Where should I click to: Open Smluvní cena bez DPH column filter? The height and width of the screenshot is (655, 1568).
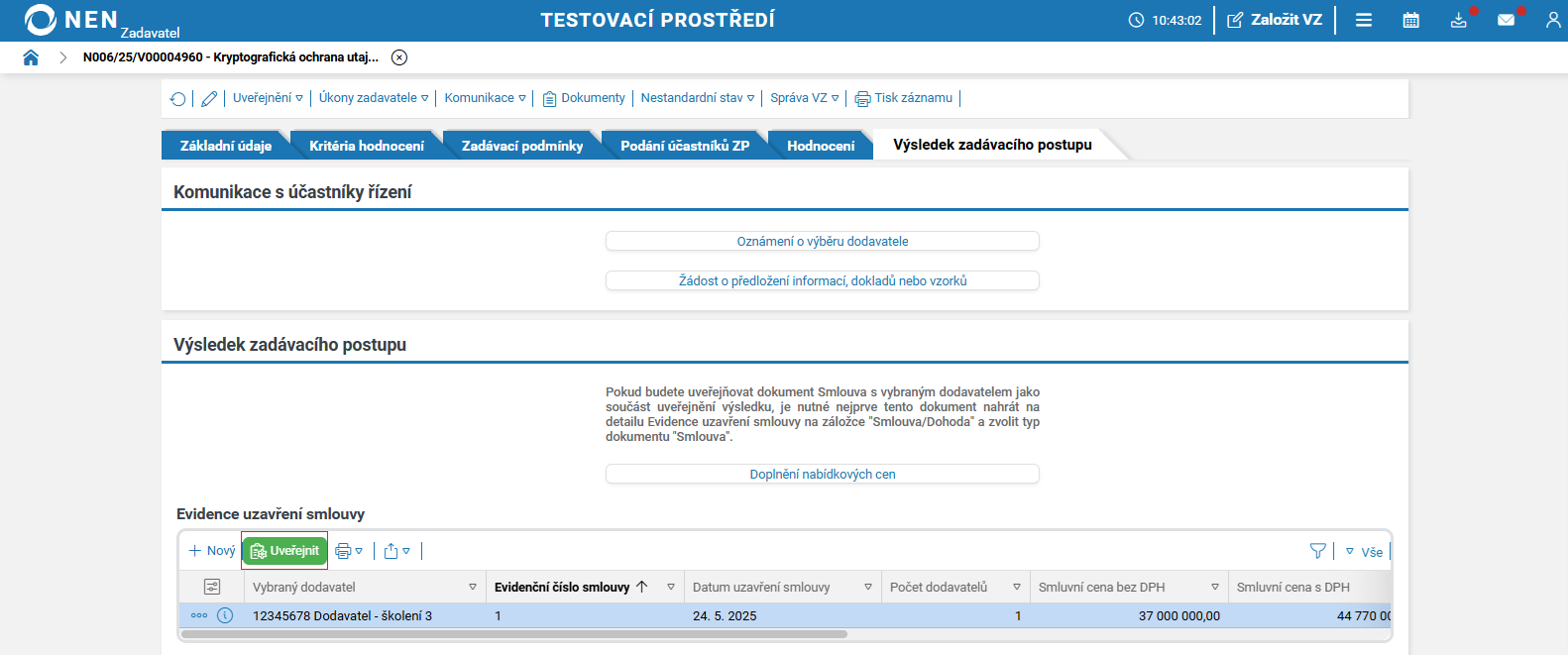coord(1215,588)
